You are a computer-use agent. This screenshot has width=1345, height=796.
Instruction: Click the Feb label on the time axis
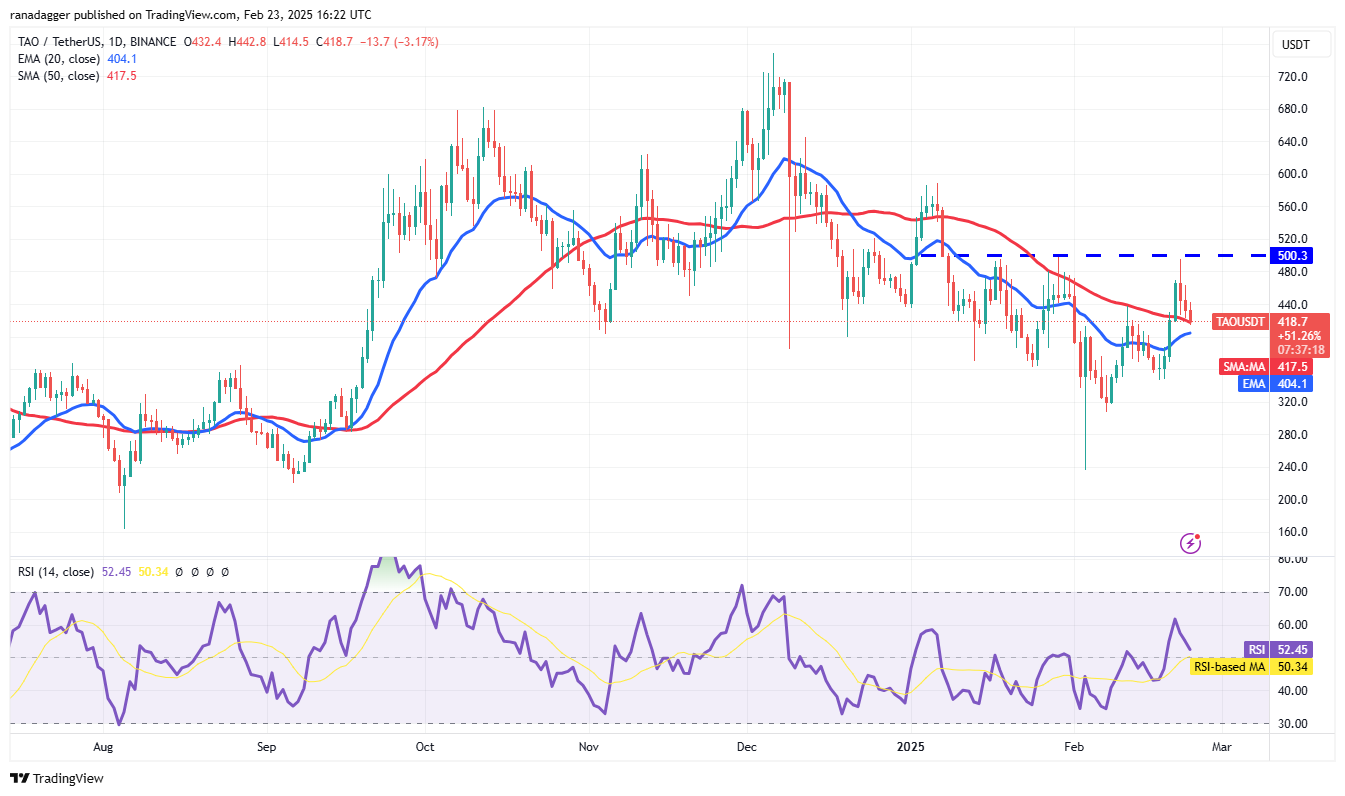pyautogui.click(x=1072, y=746)
